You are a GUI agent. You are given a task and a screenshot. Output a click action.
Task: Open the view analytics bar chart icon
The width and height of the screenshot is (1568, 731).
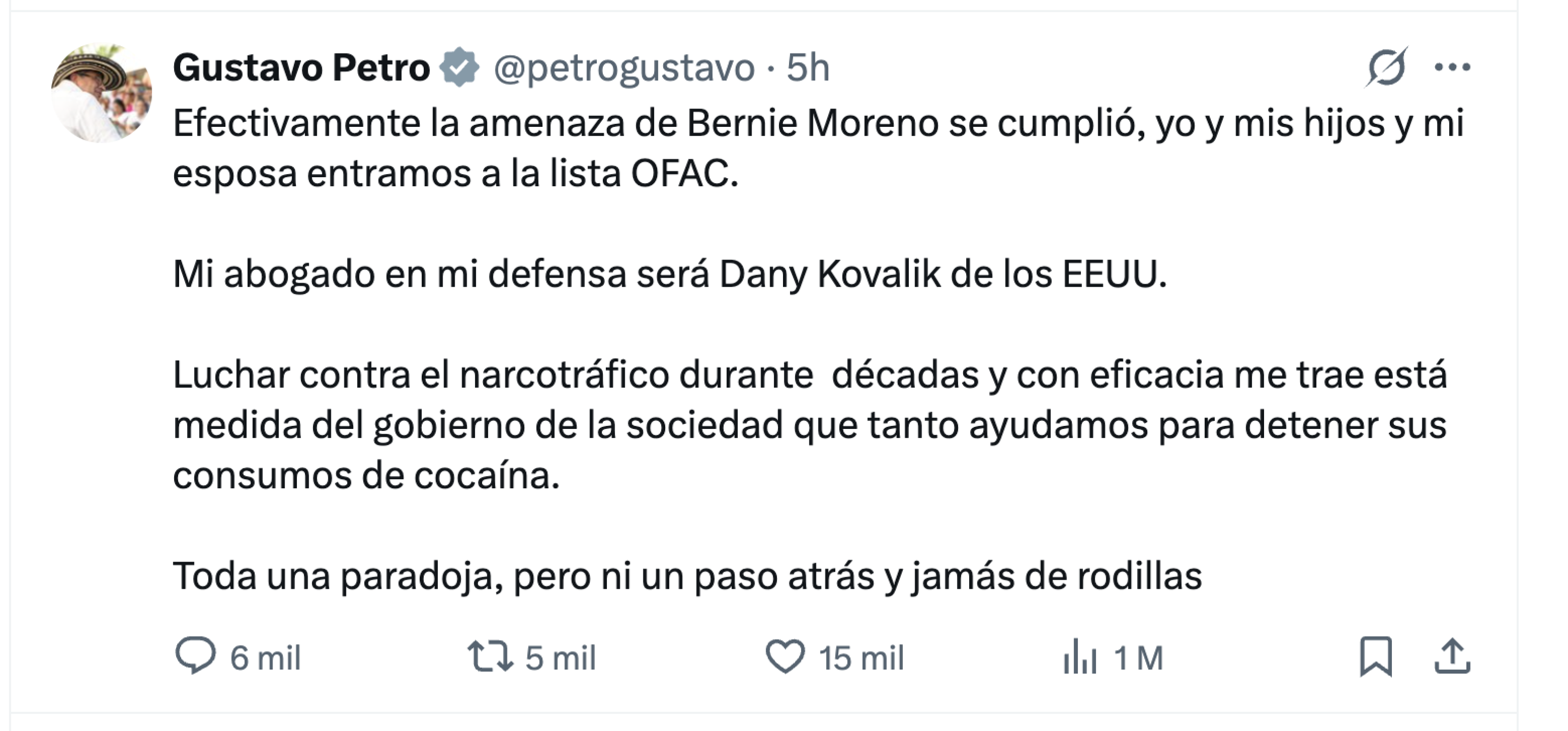1080,656
